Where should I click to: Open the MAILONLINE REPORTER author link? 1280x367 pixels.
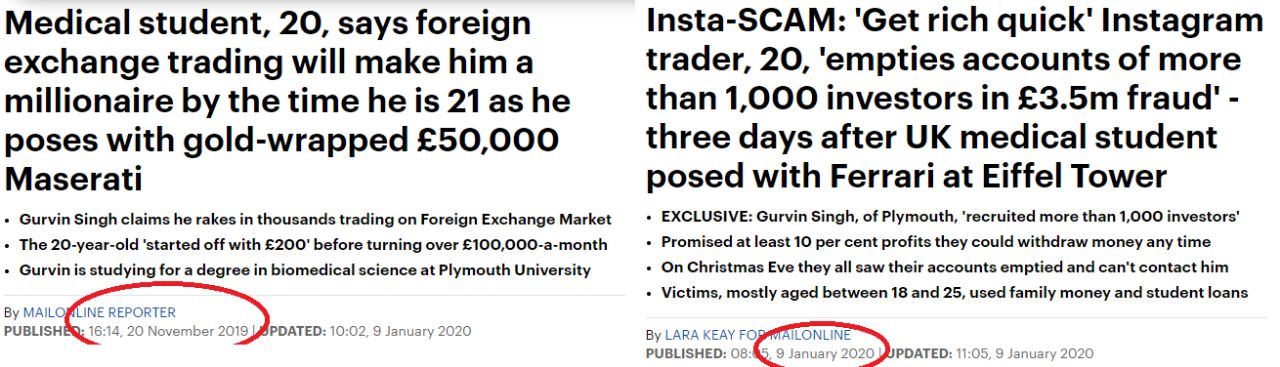click(99, 313)
